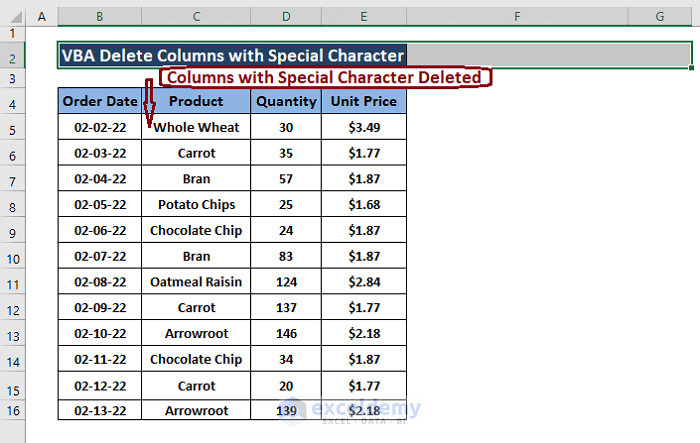Select the 'Quantity' header cell

[x=286, y=101]
